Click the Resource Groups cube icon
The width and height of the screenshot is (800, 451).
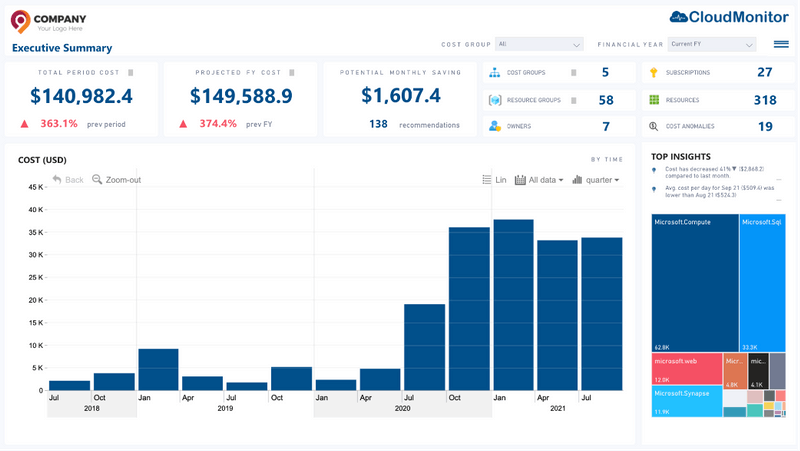click(x=494, y=100)
